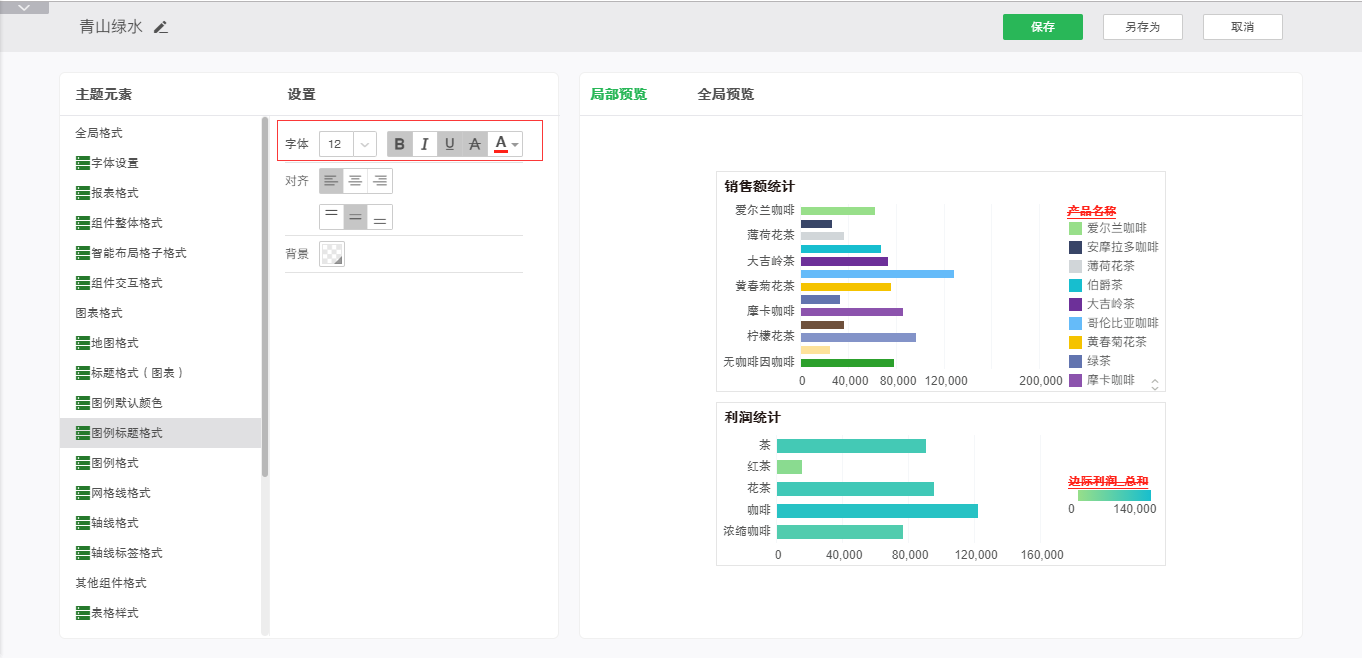Toggle strikethrough formatting

[x=475, y=144]
